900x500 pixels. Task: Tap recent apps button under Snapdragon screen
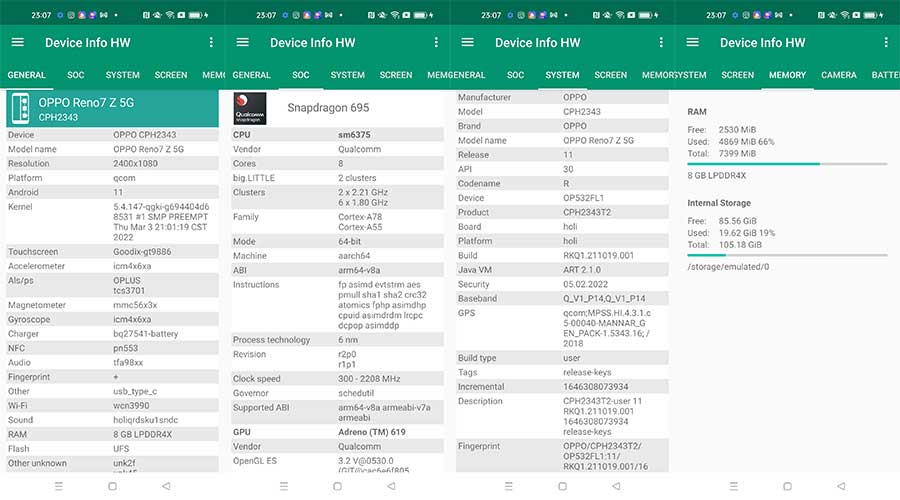(x=284, y=486)
